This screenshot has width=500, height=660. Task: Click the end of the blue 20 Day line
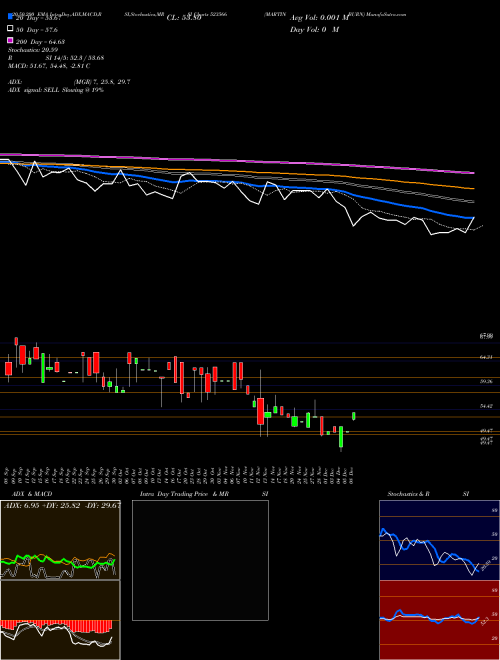tap(473, 218)
